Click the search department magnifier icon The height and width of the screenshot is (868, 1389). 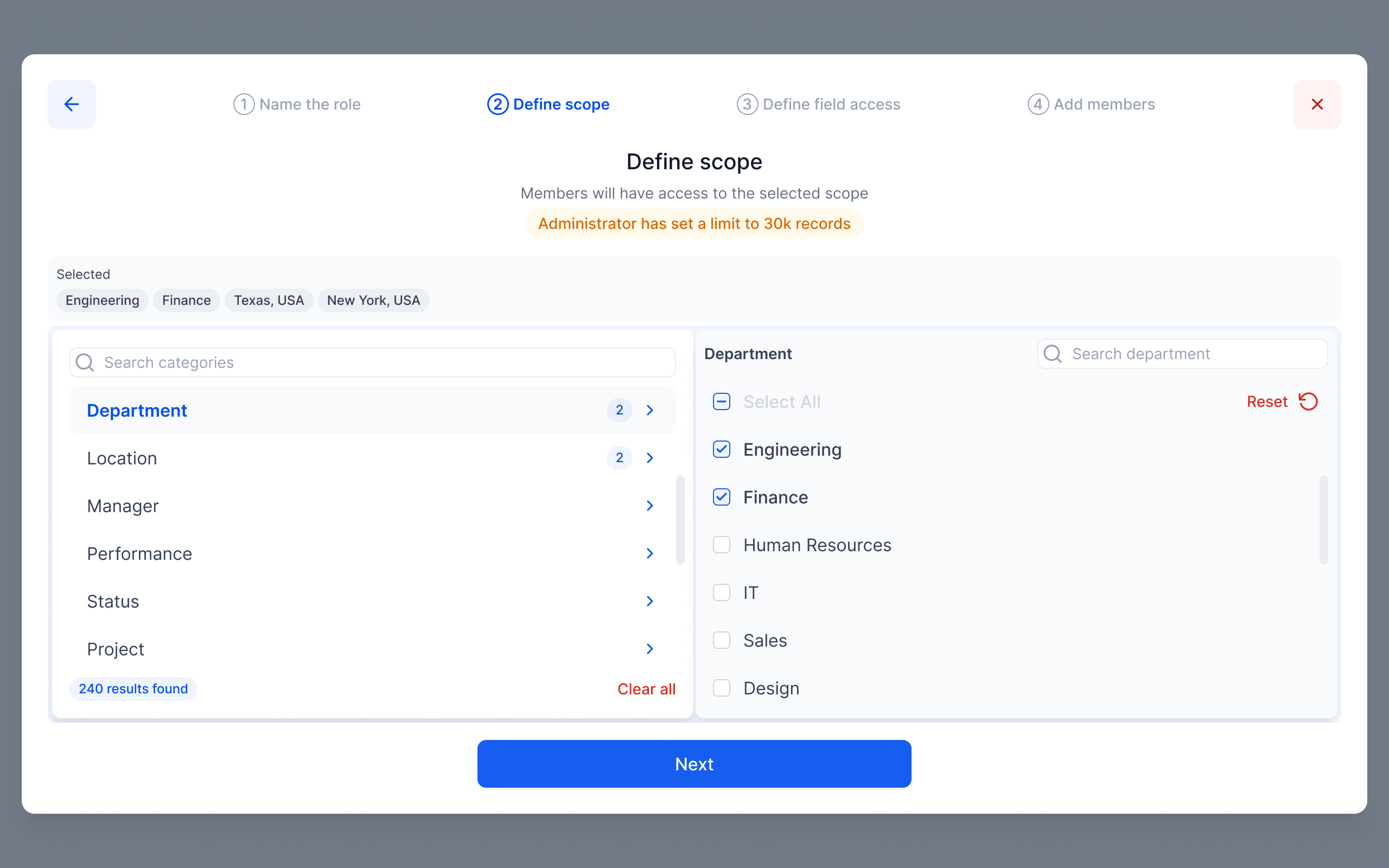tap(1053, 354)
